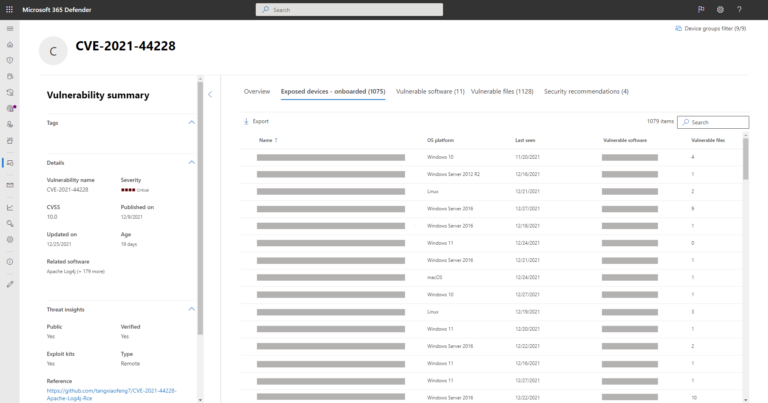The width and height of the screenshot is (768, 403).
Task: Collapse the vulnerability summary side panel
Action: click(x=210, y=94)
